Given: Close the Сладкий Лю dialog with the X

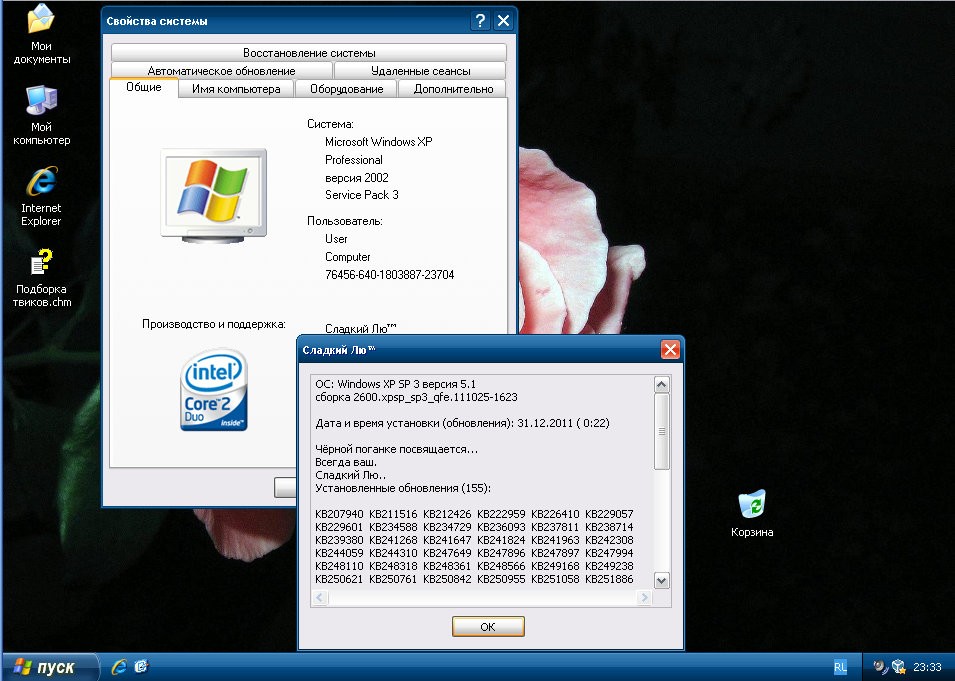Looking at the screenshot, I should point(670,350).
